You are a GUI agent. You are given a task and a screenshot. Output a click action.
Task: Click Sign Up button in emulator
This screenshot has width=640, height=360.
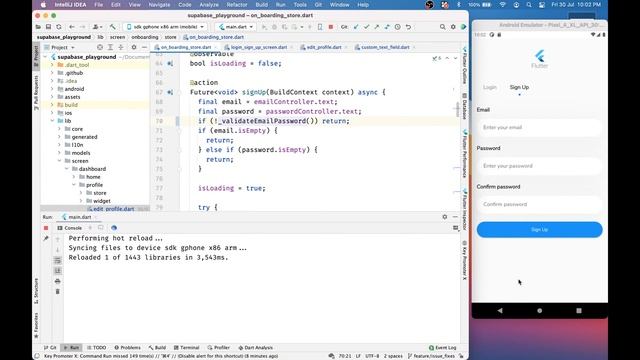point(539,230)
